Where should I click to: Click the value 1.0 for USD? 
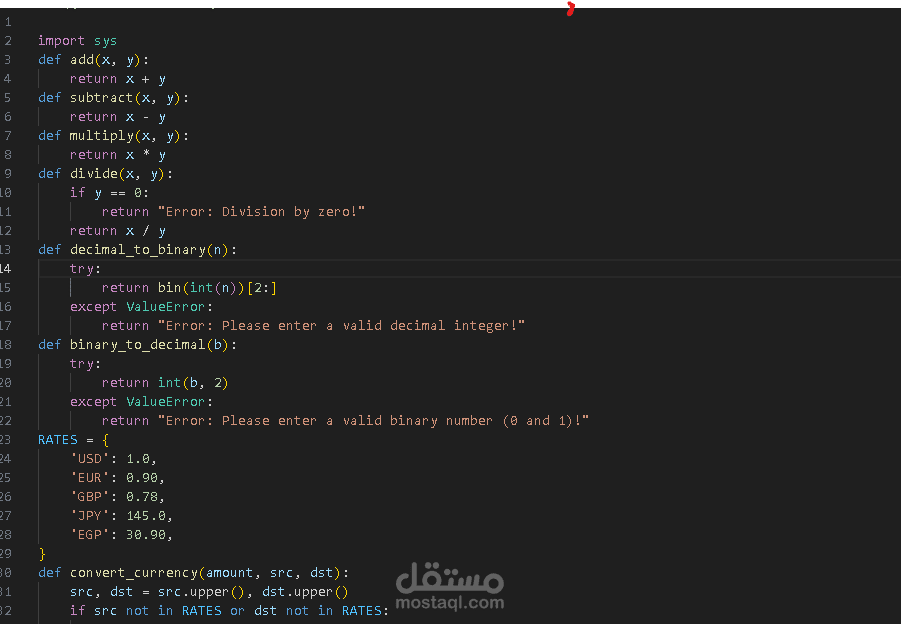tap(138, 459)
